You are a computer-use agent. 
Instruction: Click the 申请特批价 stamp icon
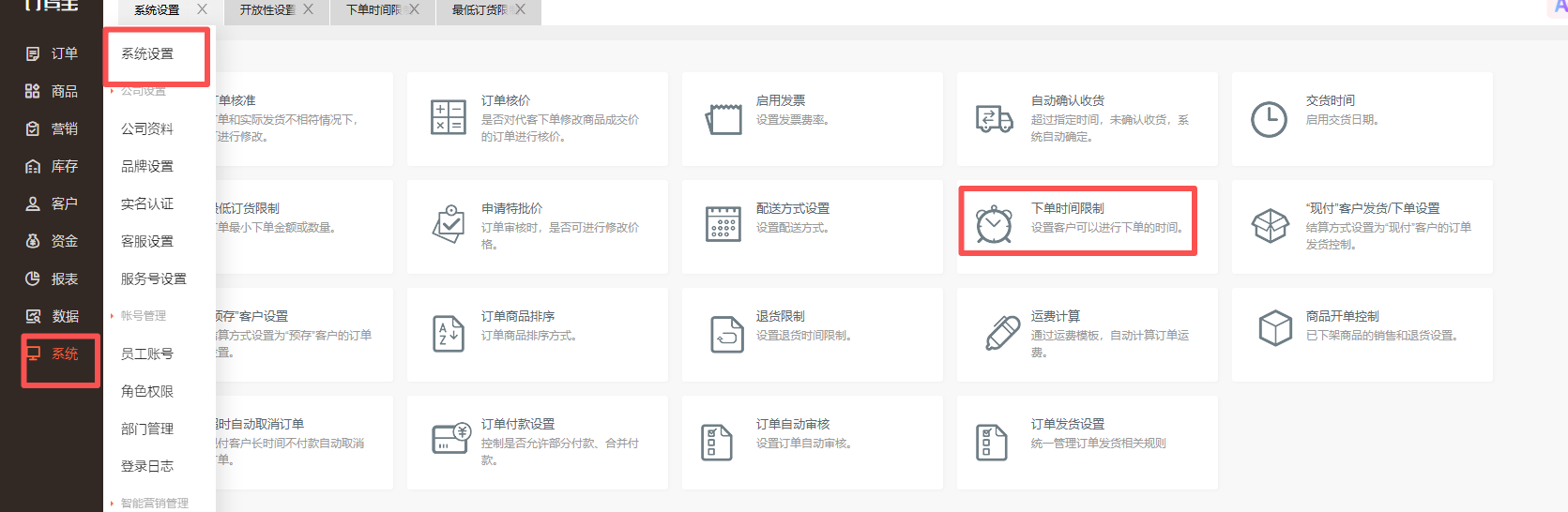click(x=449, y=225)
